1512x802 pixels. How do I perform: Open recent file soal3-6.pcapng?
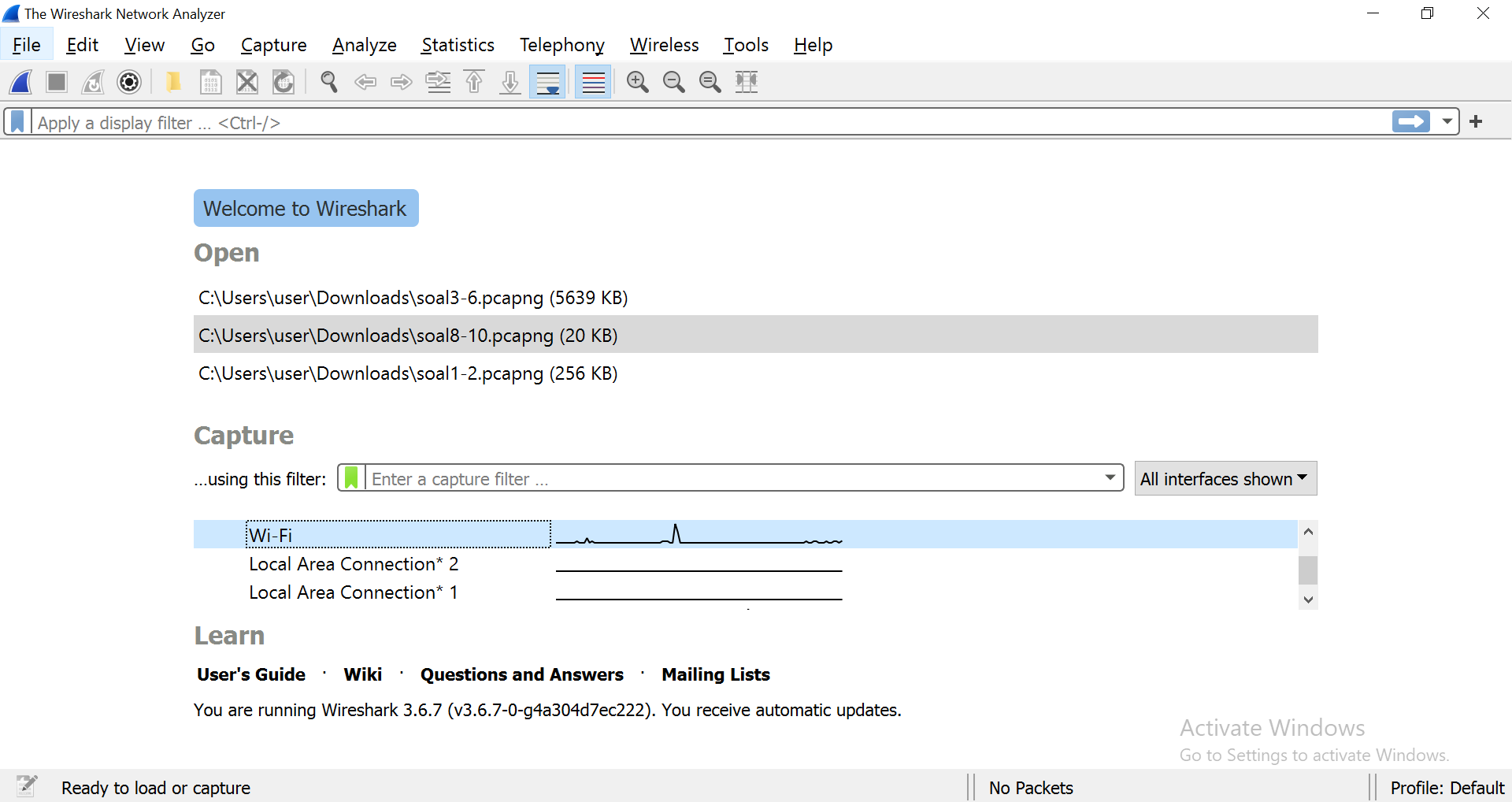click(755, 298)
